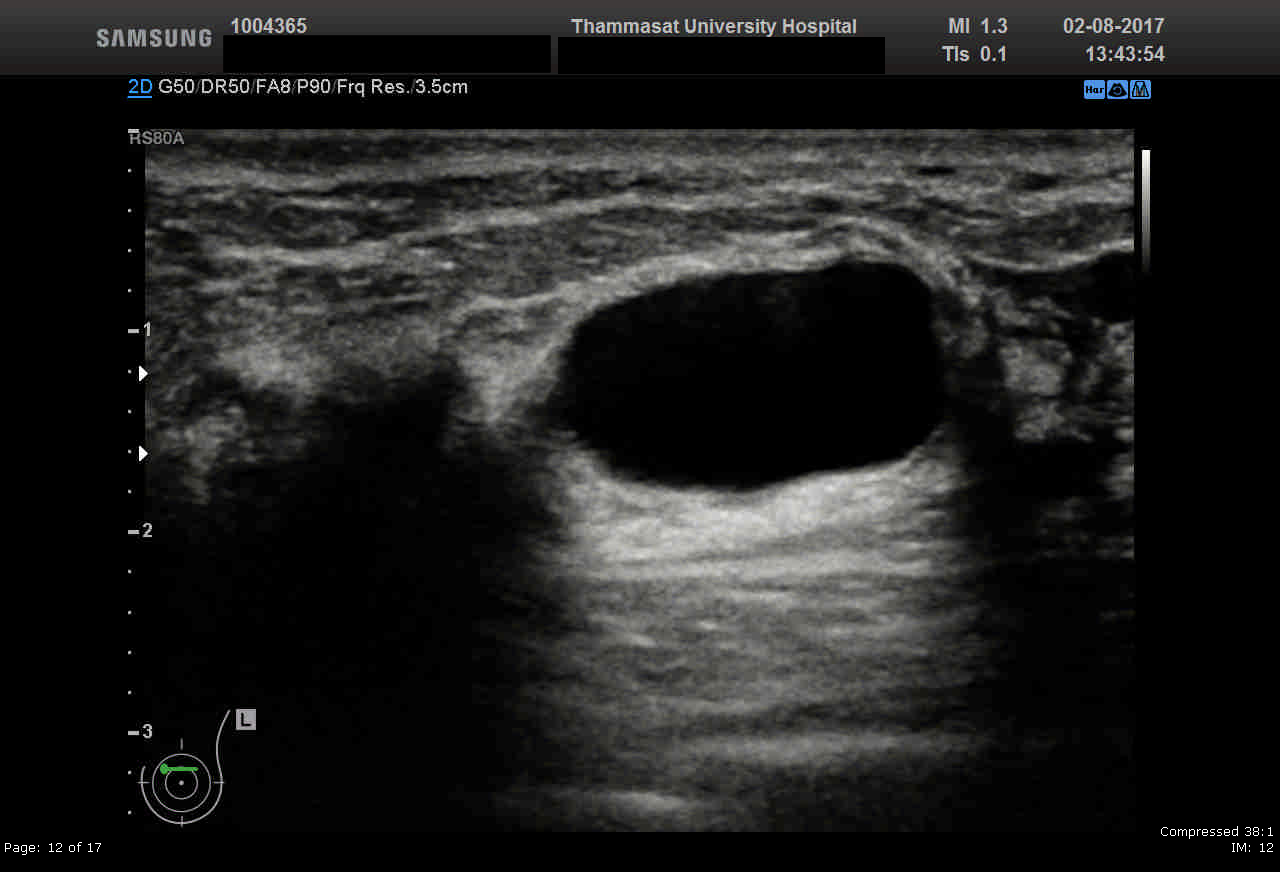This screenshot has height=872, width=1280.
Task: Click the MI 1.3 value
Action: tap(977, 26)
